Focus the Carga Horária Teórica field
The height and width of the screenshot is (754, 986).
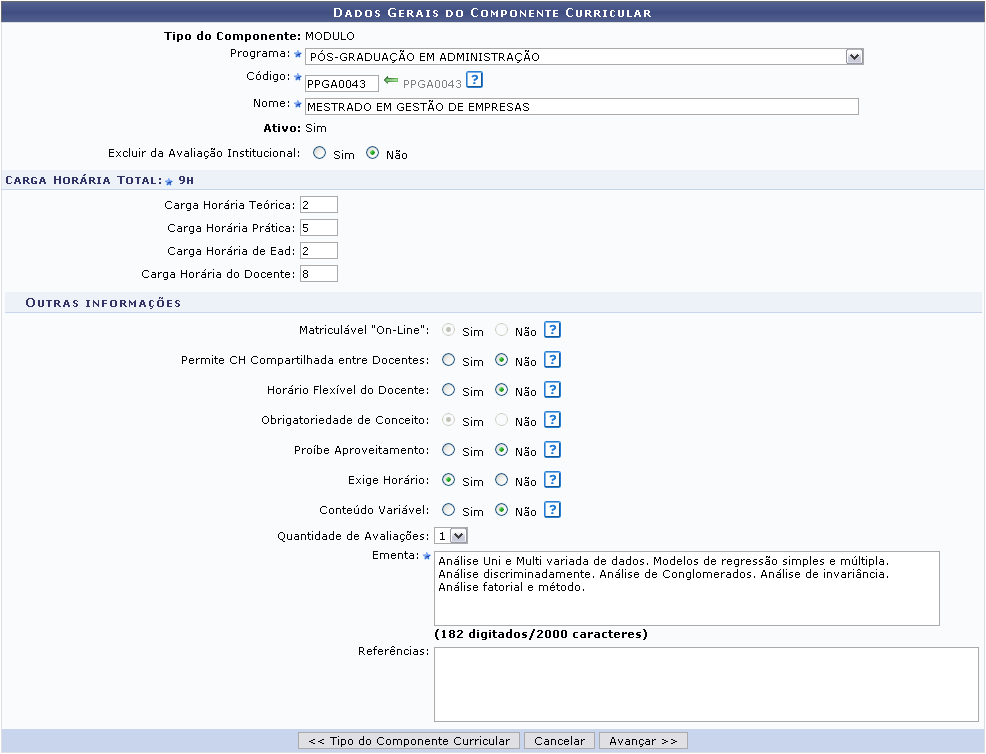tap(318, 204)
